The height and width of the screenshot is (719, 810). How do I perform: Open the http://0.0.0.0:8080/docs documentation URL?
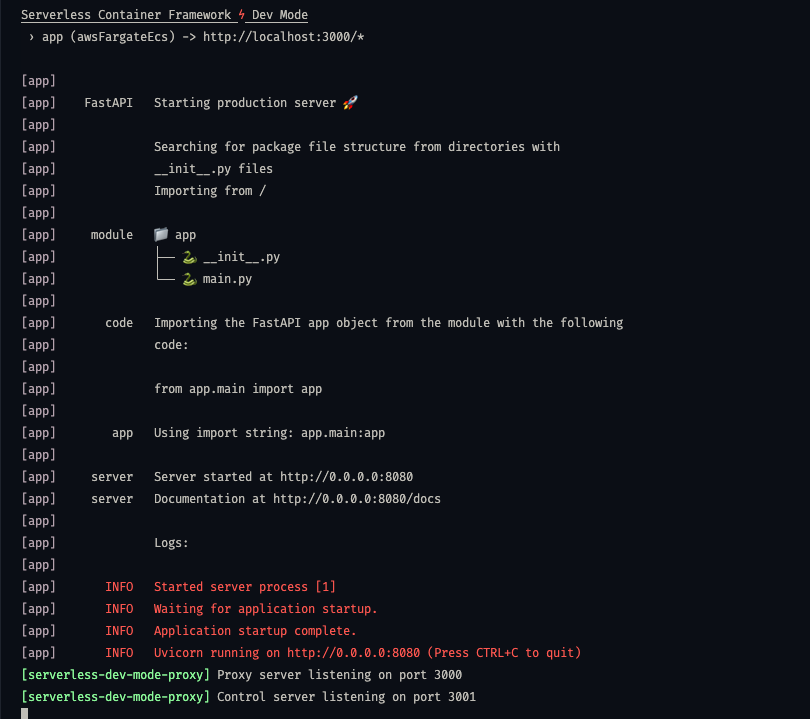(356, 499)
